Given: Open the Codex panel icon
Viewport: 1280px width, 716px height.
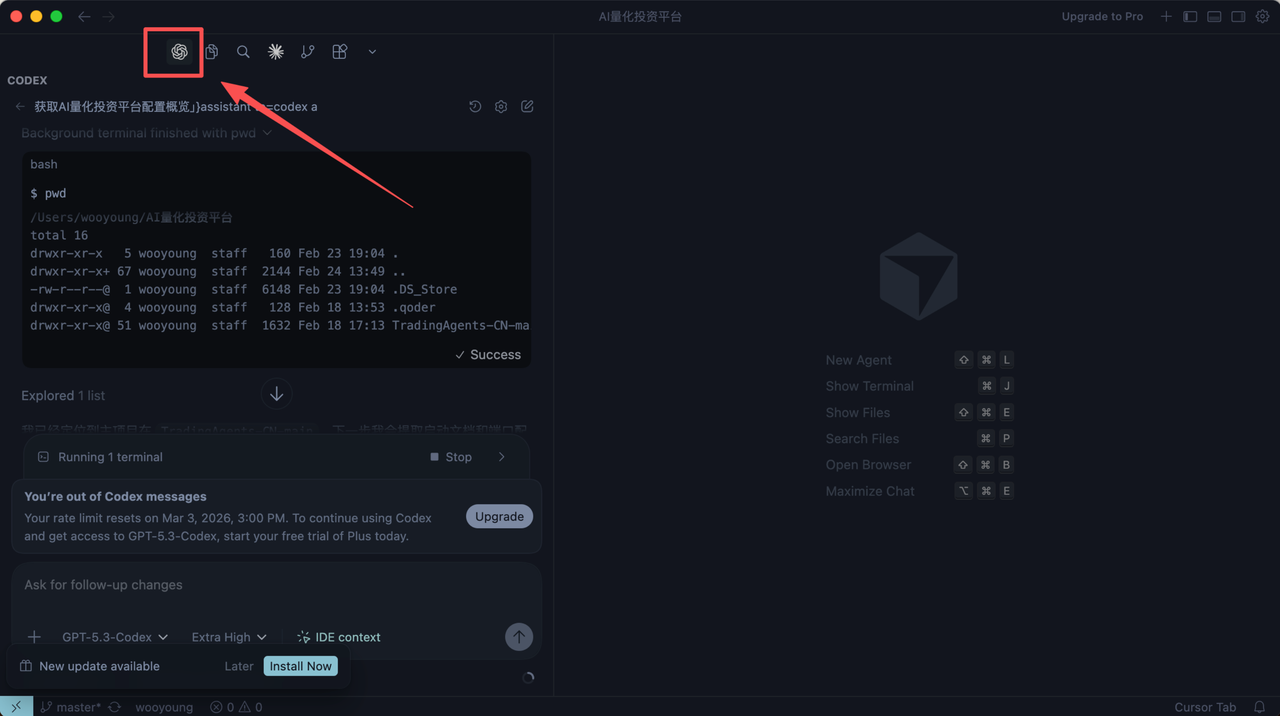Looking at the screenshot, I should (179, 52).
